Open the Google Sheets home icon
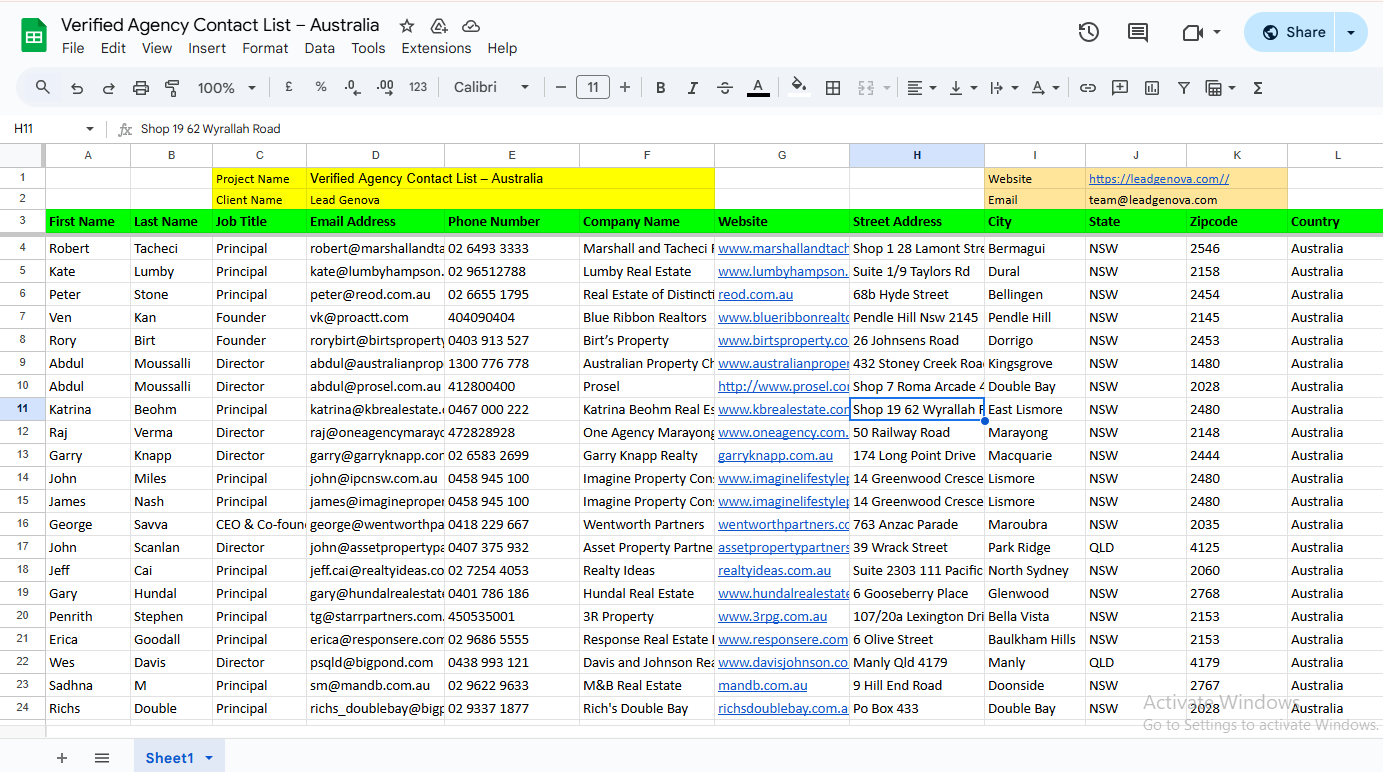The image size is (1383, 772). (x=34, y=36)
